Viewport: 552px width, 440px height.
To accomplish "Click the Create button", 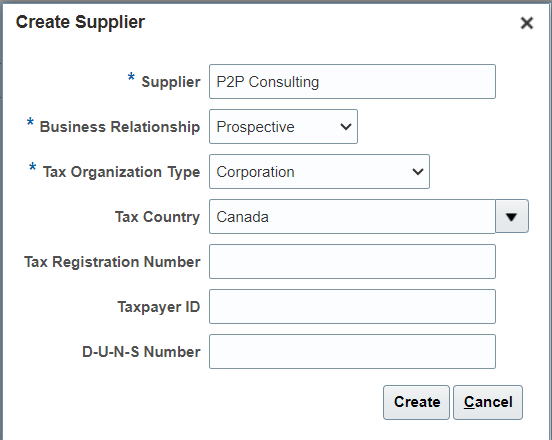I will pos(416,402).
